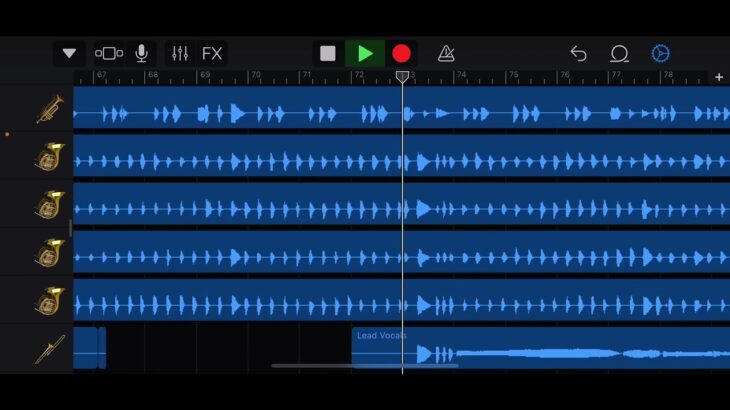Viewport: 730px width, 410px height.
Task: Start playback with green Play button
Action: [x=365, y=54]
